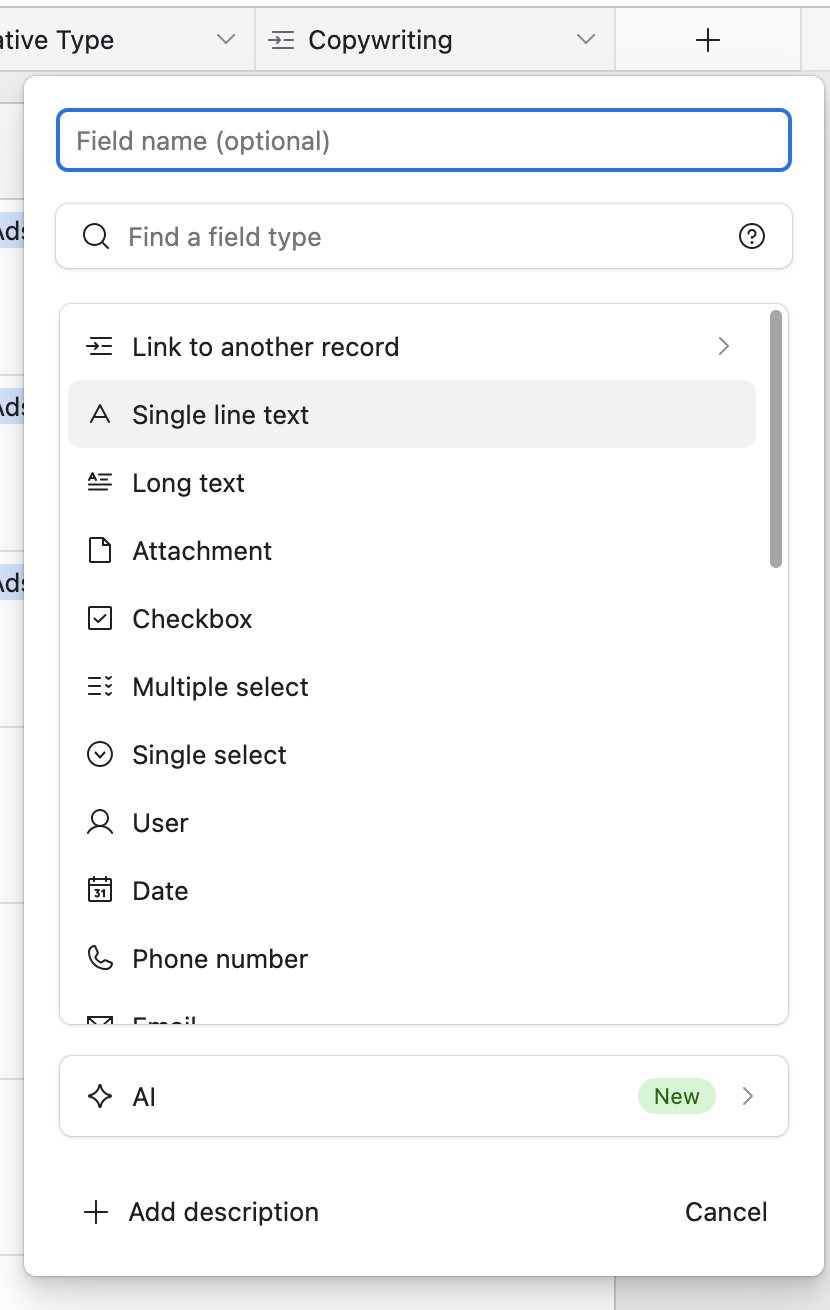The height and width of the screenshot is (1310, 830).
Task: Open the Copywriting column dropdown arrow
Action: point(585,40)
